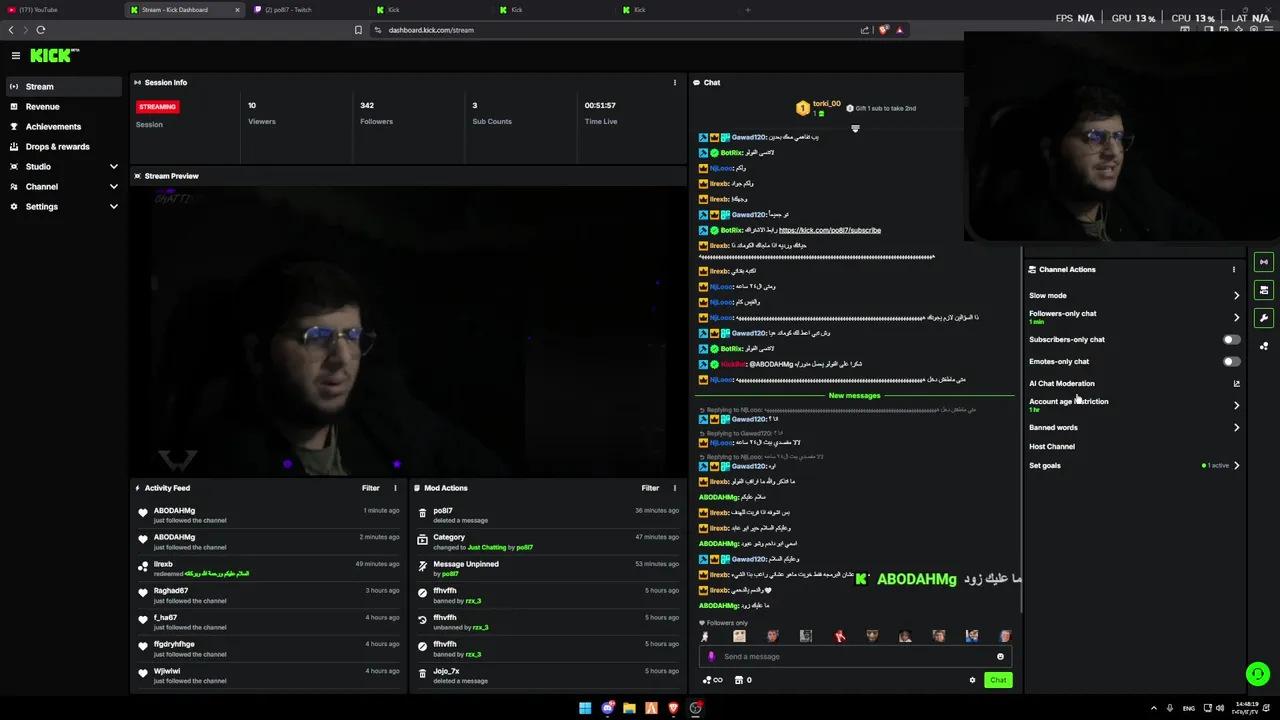This screenshot has height=720, width=1280.
Task: Send message with green Chat button
Action: (x=998, y=680)
